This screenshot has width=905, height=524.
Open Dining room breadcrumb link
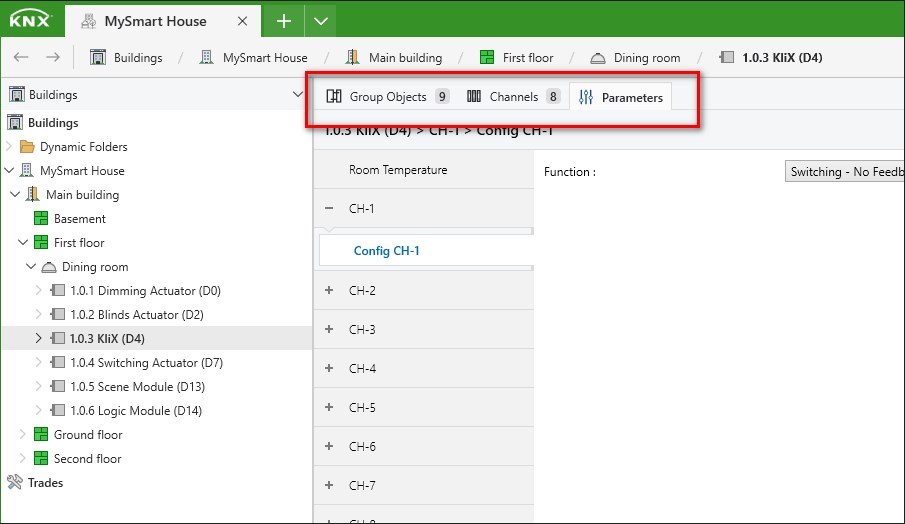(646, 58)
